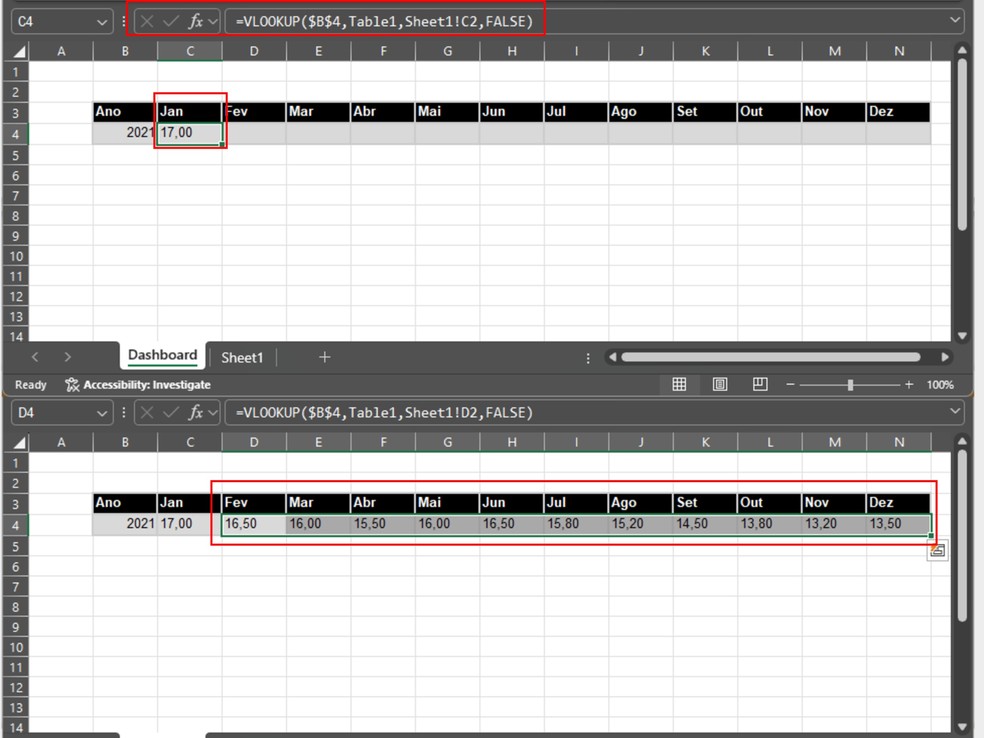This screenshot has height=738, width=984.
Task: Click the lower formula VLOOKUP D2 text
Action: 384,412
